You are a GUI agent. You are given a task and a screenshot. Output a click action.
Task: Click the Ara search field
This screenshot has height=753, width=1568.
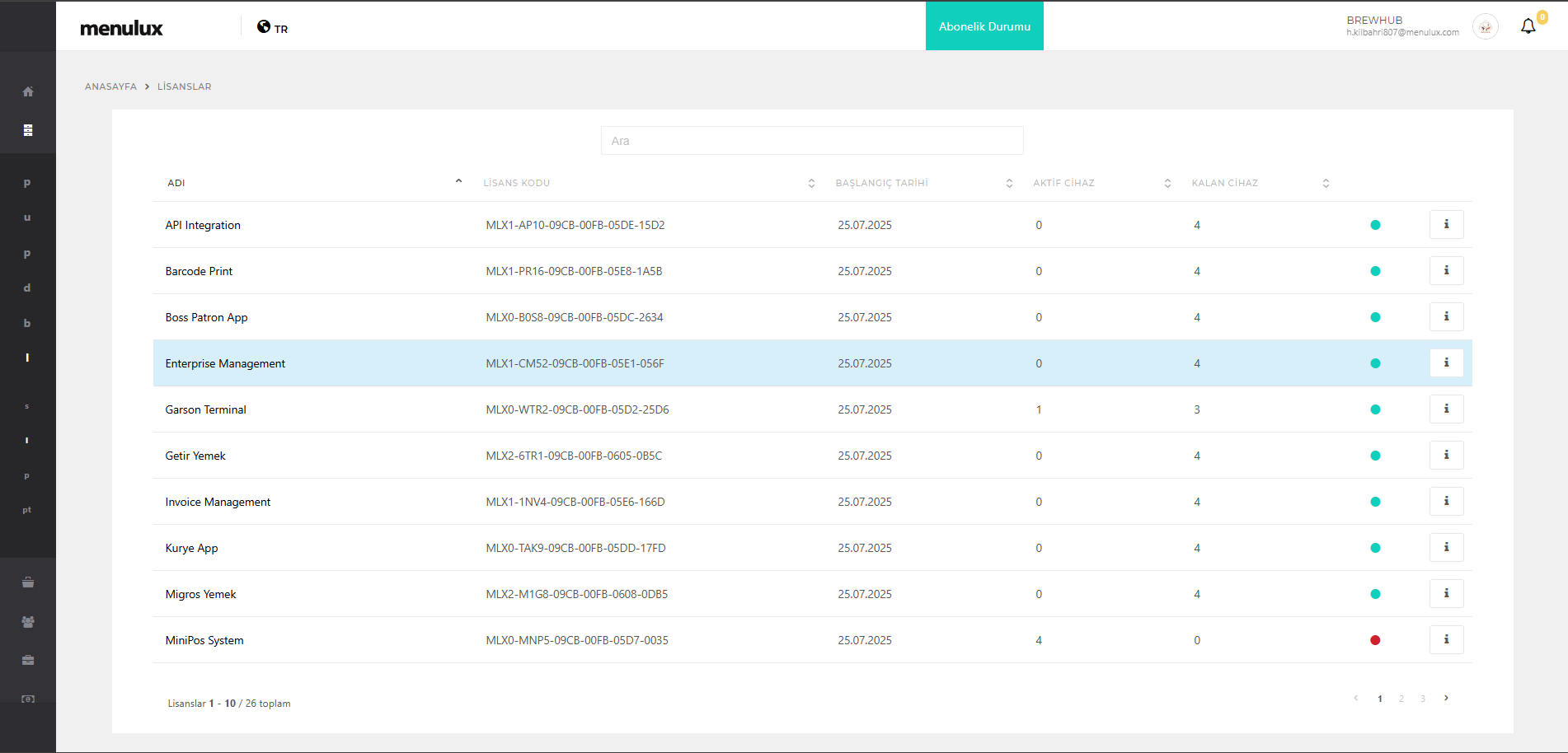[x=812, y=141]
